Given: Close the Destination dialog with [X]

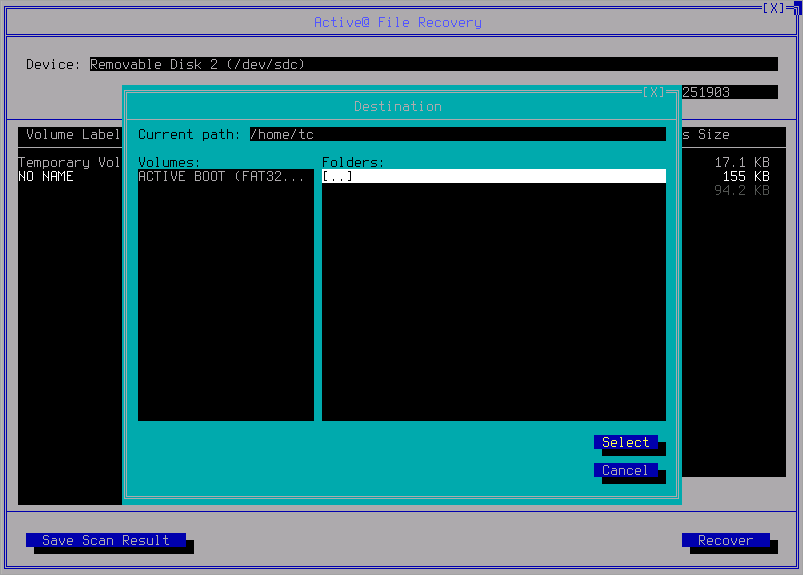Looking at the screenshot, I should pos(653,92).
